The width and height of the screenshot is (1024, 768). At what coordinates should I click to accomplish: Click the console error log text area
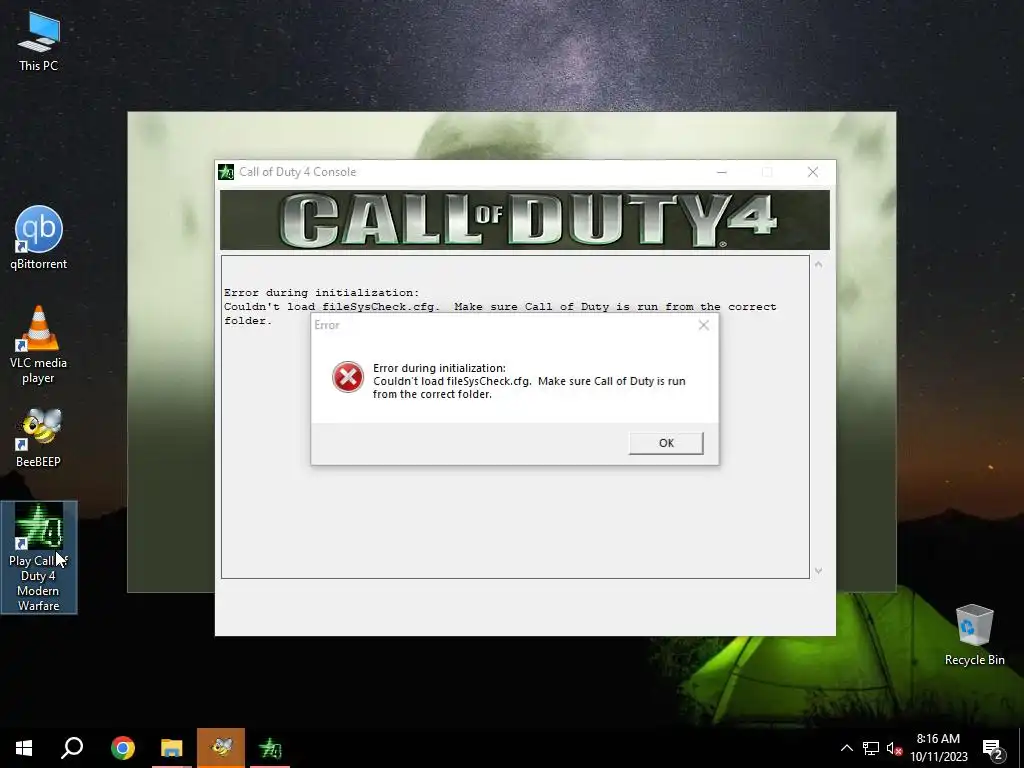pyautogui.click(x=515, y=417)
